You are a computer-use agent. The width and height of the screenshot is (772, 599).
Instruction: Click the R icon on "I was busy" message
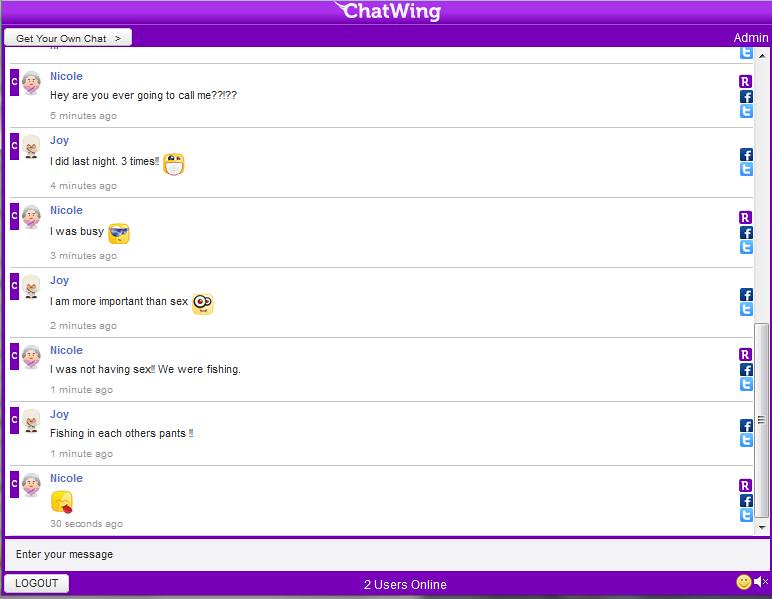745,218
